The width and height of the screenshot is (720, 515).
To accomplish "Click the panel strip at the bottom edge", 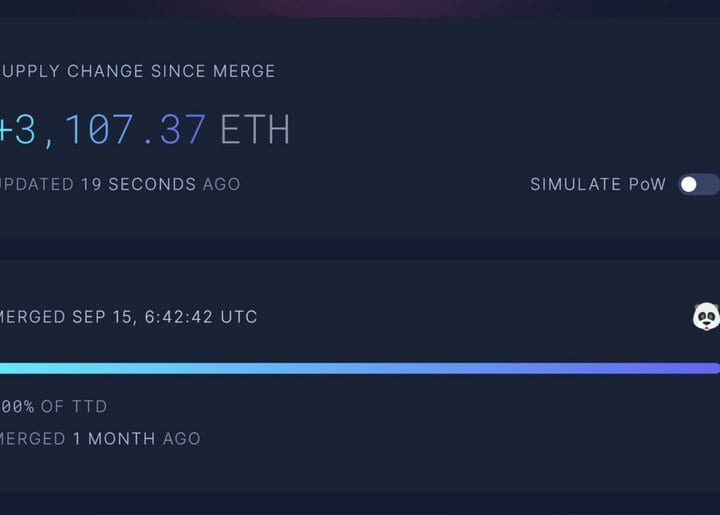I will pos(360,503).
